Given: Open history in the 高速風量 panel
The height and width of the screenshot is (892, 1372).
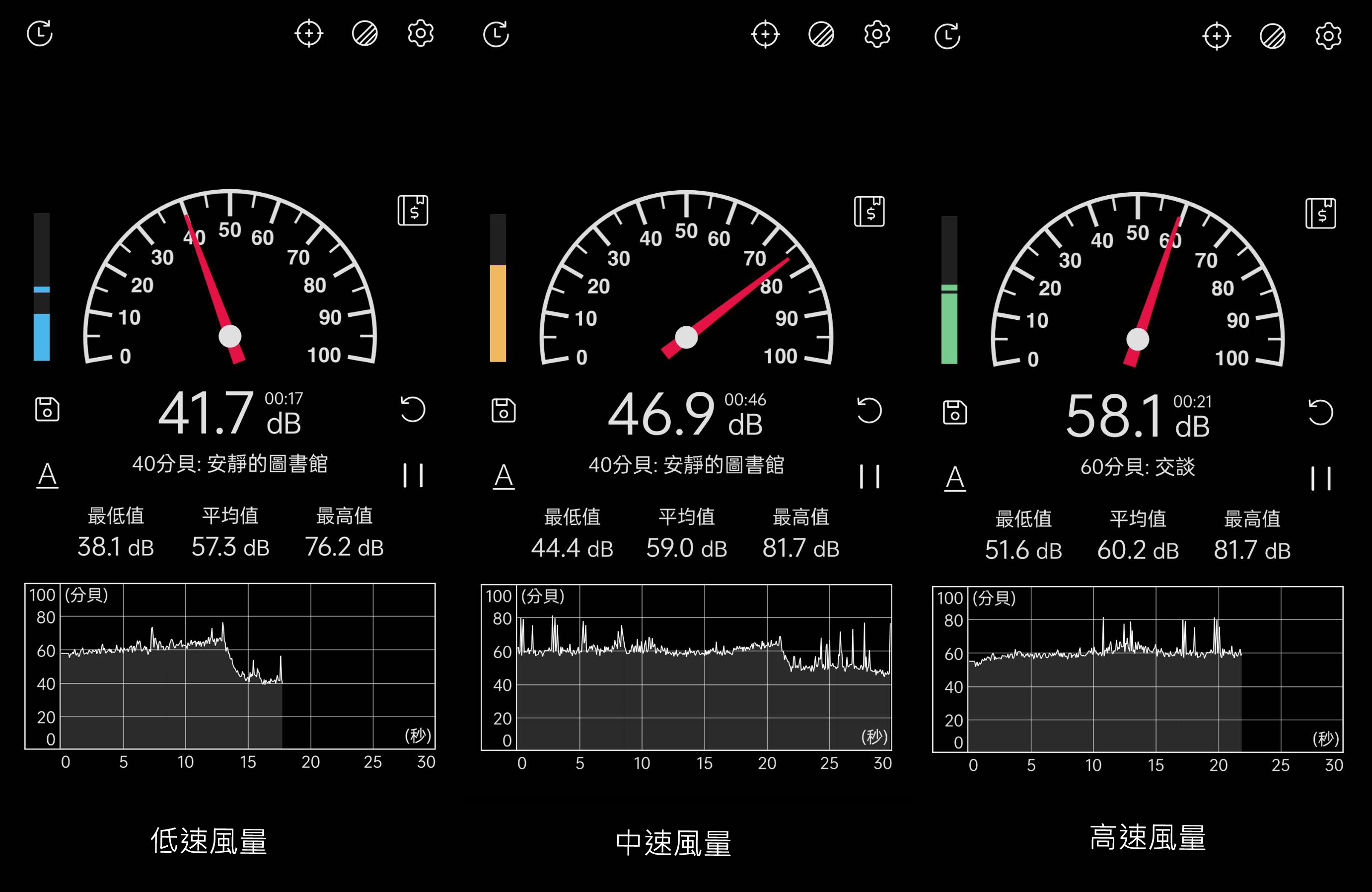Looking at the screenshot, I should click(x=947, y=37).
